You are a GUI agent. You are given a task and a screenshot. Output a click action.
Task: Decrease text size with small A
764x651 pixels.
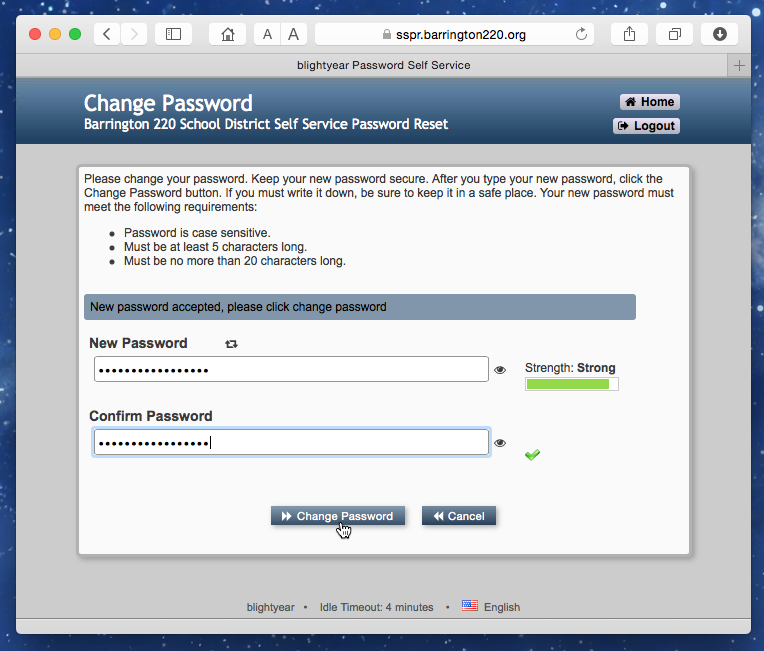coord(267,34)
